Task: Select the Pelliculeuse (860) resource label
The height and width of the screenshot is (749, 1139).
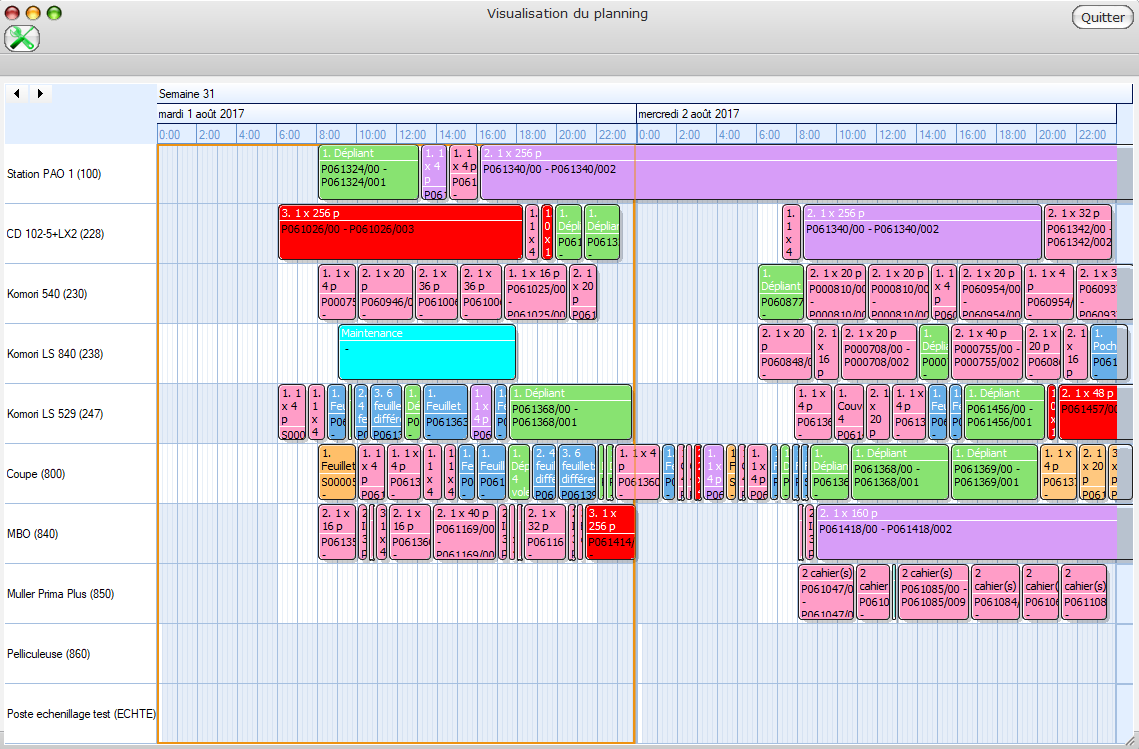Action: [x=48, y=654]
